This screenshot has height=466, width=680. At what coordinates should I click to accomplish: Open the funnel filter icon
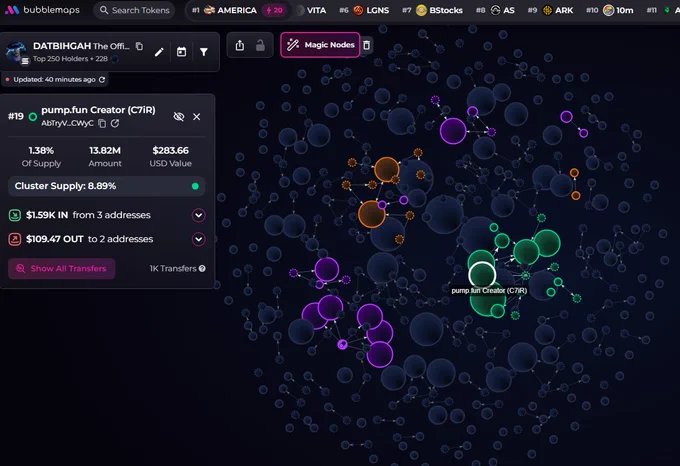click(204, 52)
